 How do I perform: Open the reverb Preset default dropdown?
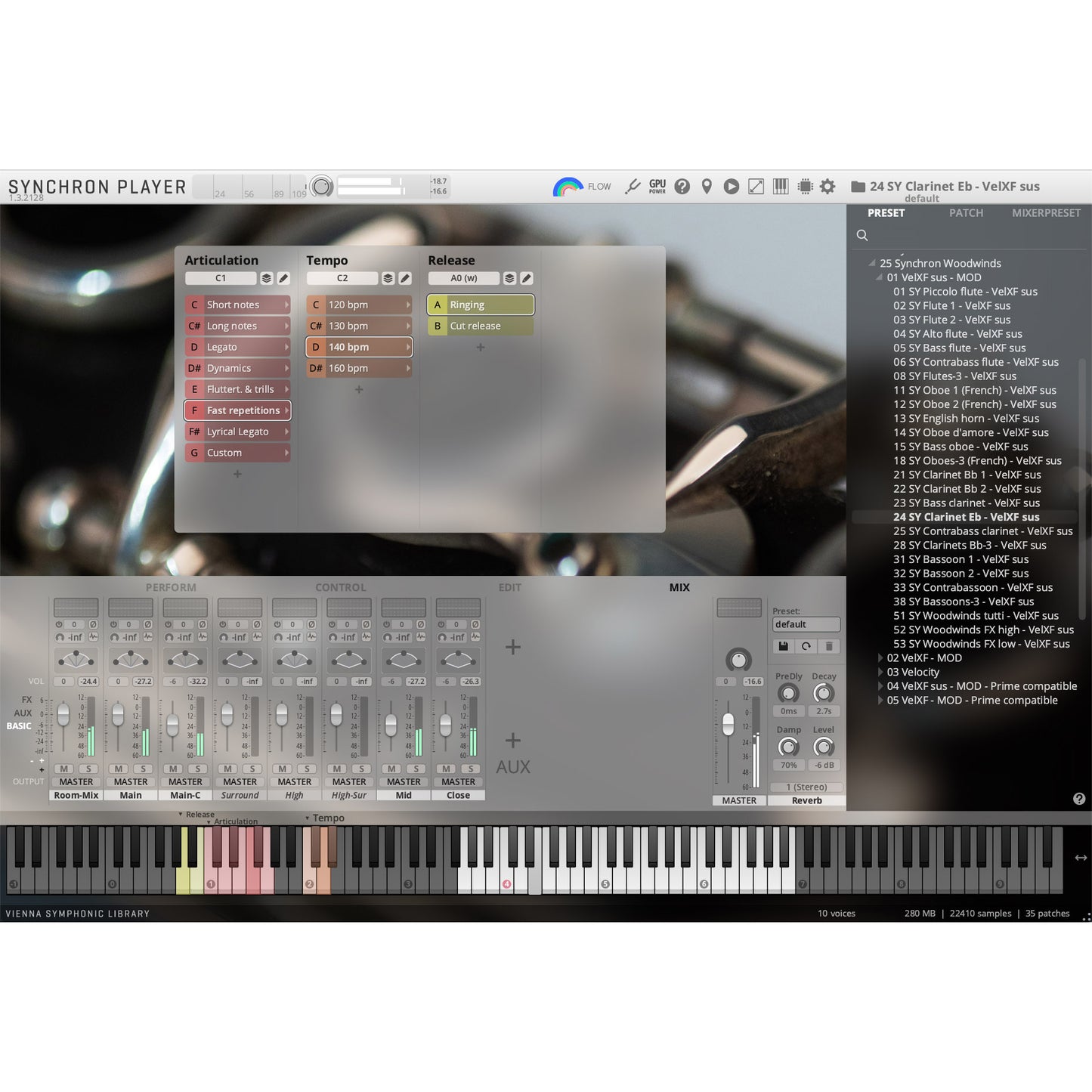coord(806,624)
